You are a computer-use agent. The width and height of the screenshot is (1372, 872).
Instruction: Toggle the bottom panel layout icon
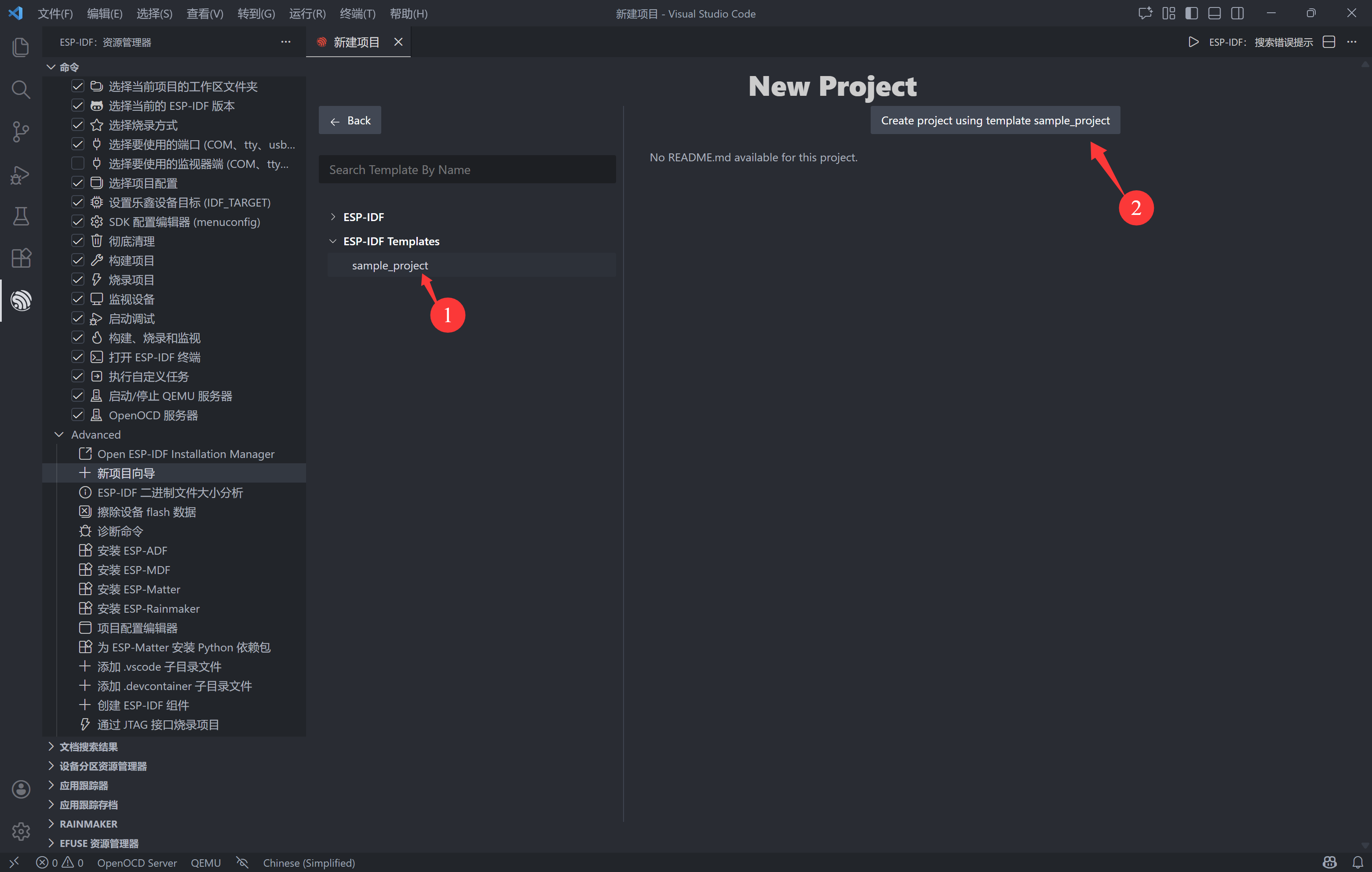[1214, 13]
